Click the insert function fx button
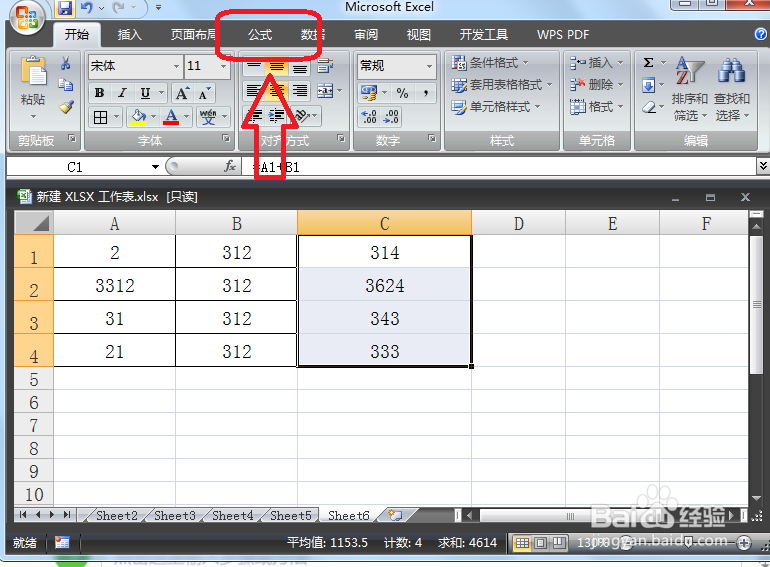 [x=230, y=166]
